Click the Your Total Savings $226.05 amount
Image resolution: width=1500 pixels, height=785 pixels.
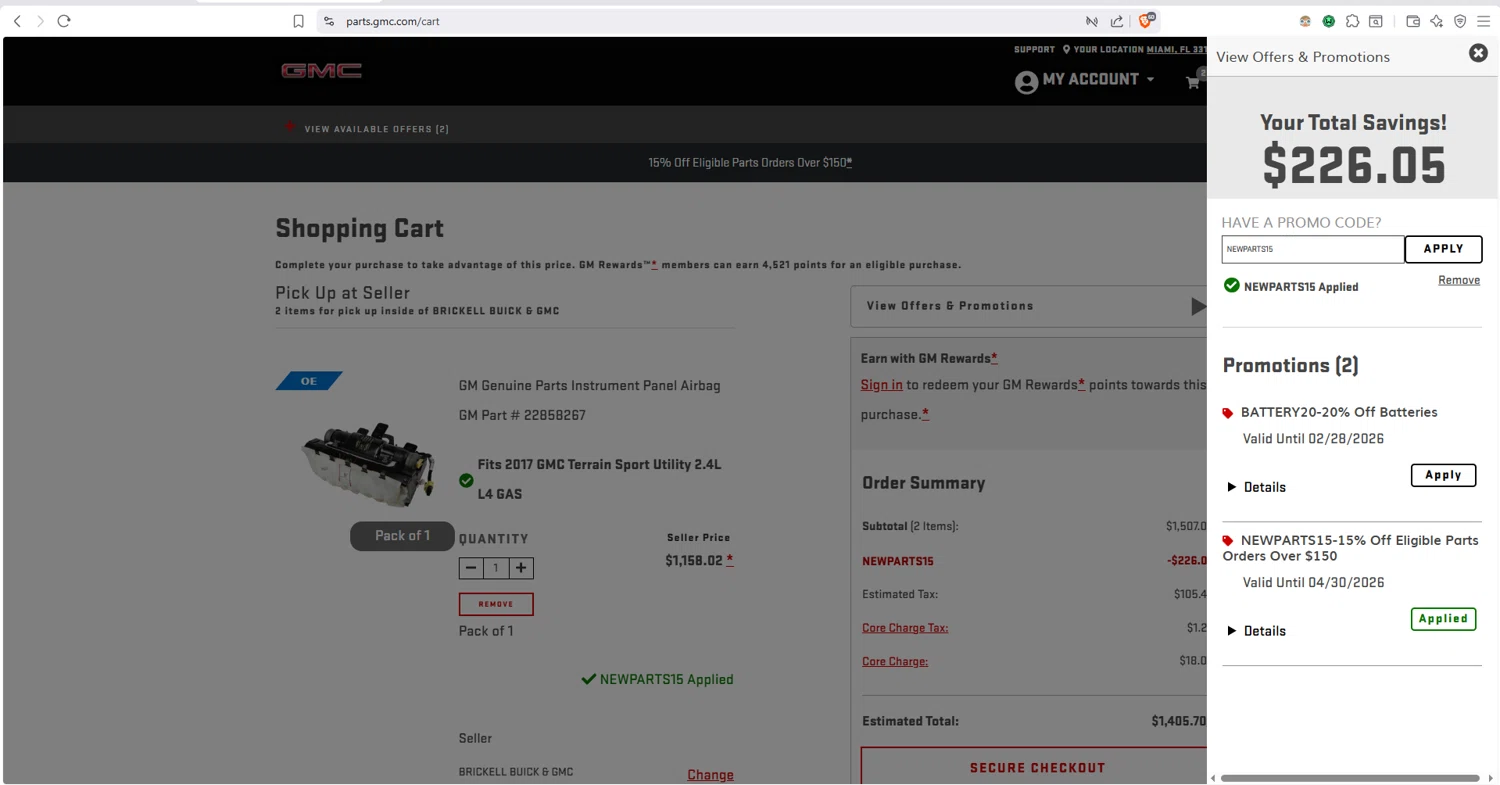(1353, 165)
